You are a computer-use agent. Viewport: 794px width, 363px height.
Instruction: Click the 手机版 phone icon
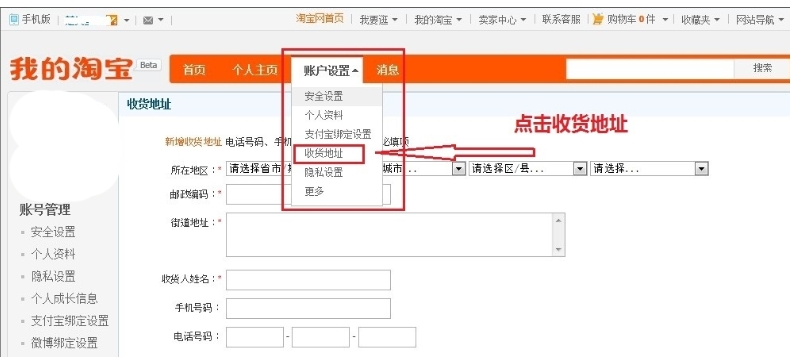[14, 20]
